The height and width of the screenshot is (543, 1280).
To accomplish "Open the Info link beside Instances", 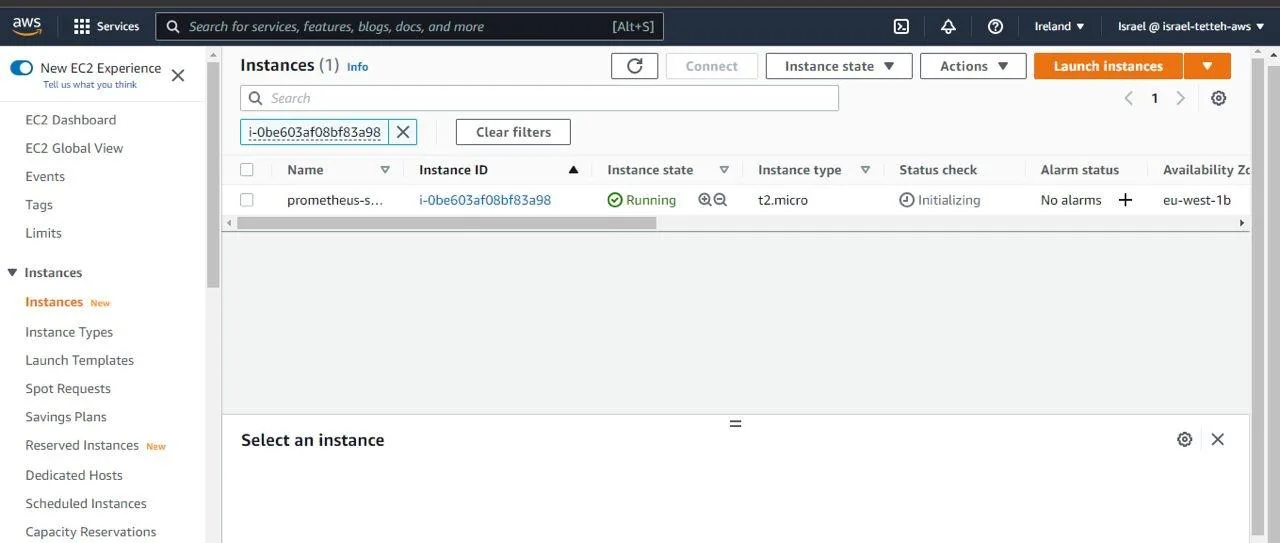I will coord(357,67).
